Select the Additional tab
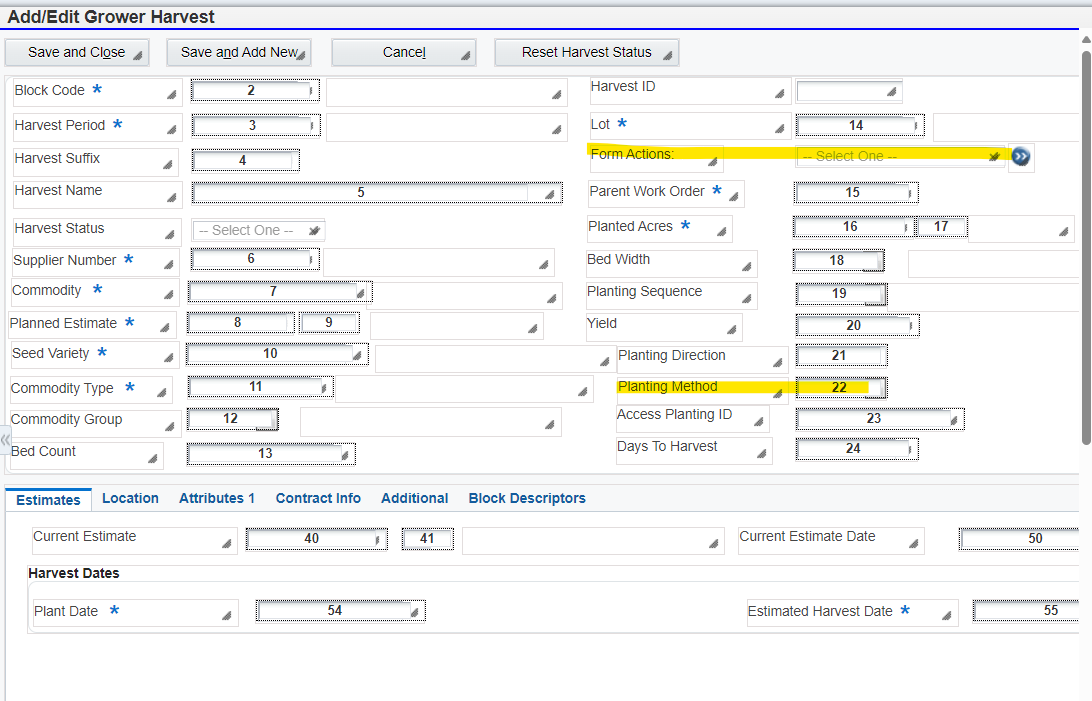 coord(414,498)
